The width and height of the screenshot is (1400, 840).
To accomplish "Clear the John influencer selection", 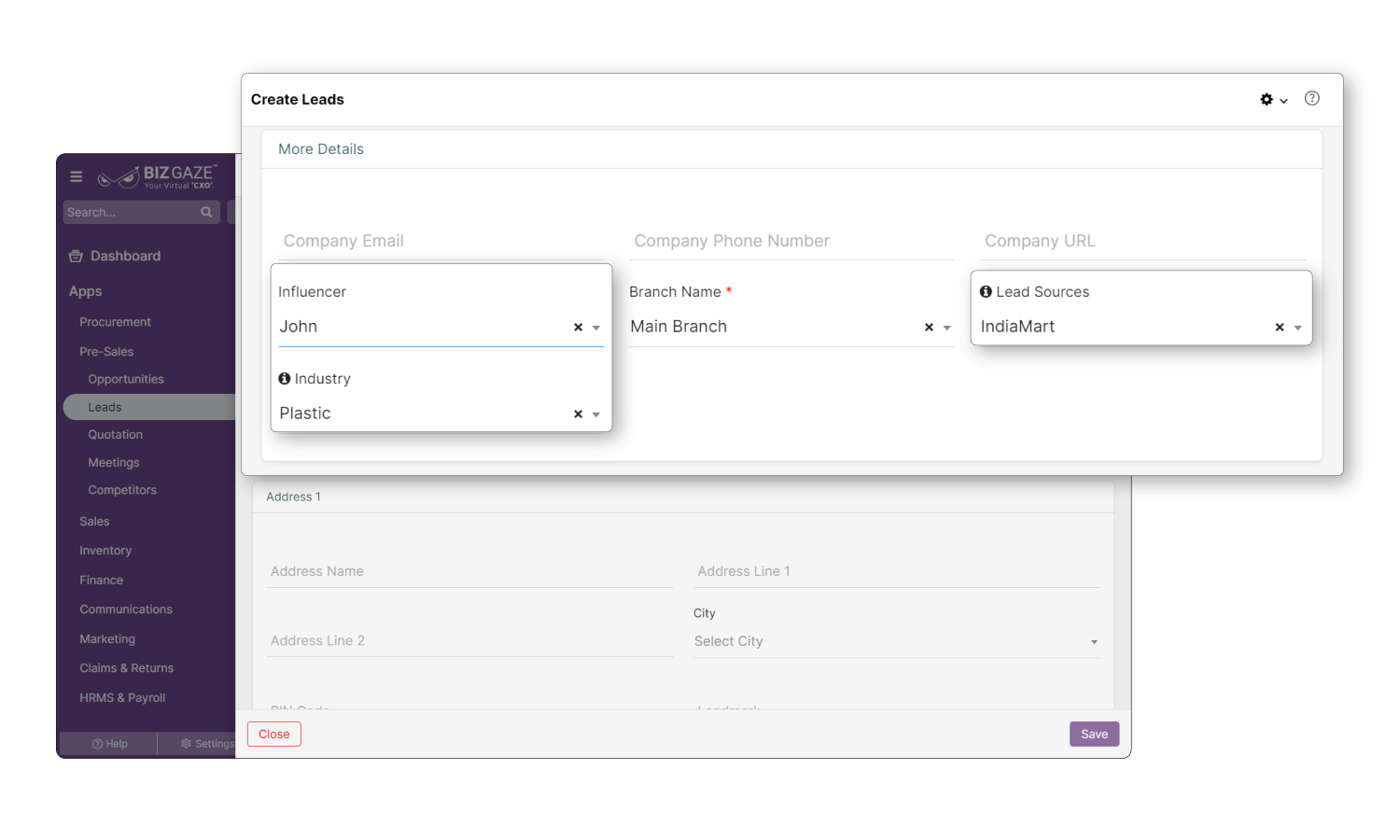I will point(578,328).
